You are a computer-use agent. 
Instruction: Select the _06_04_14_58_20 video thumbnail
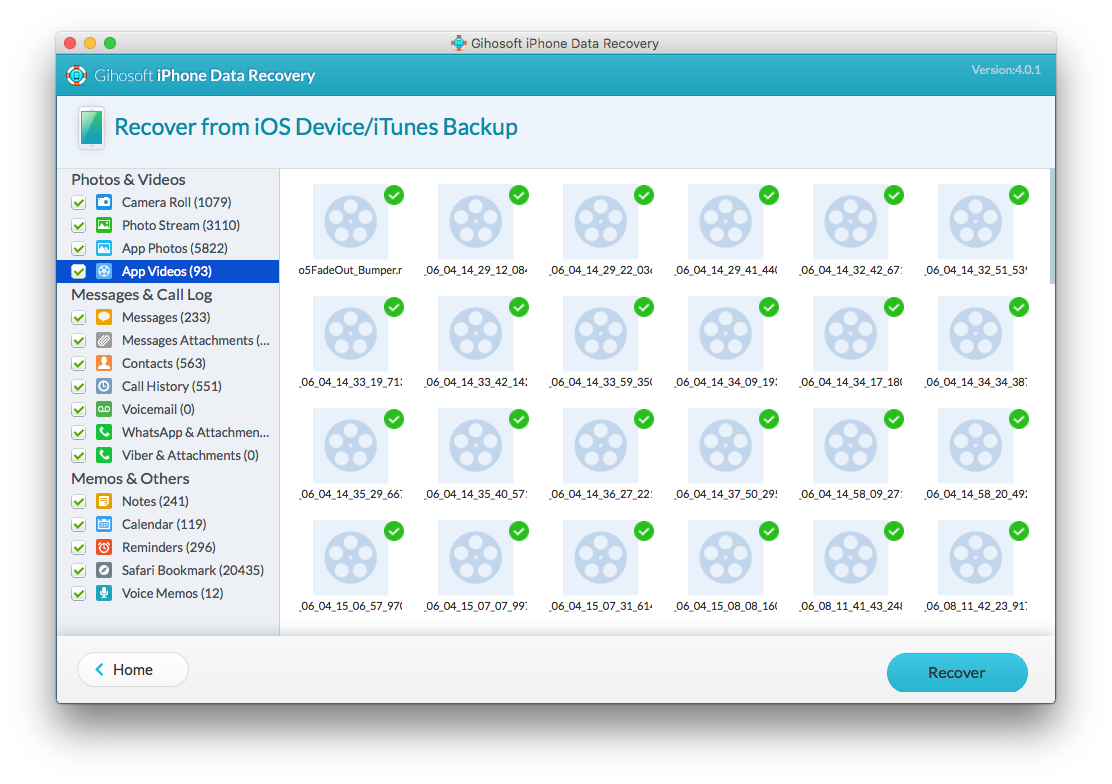pos(976,446)
